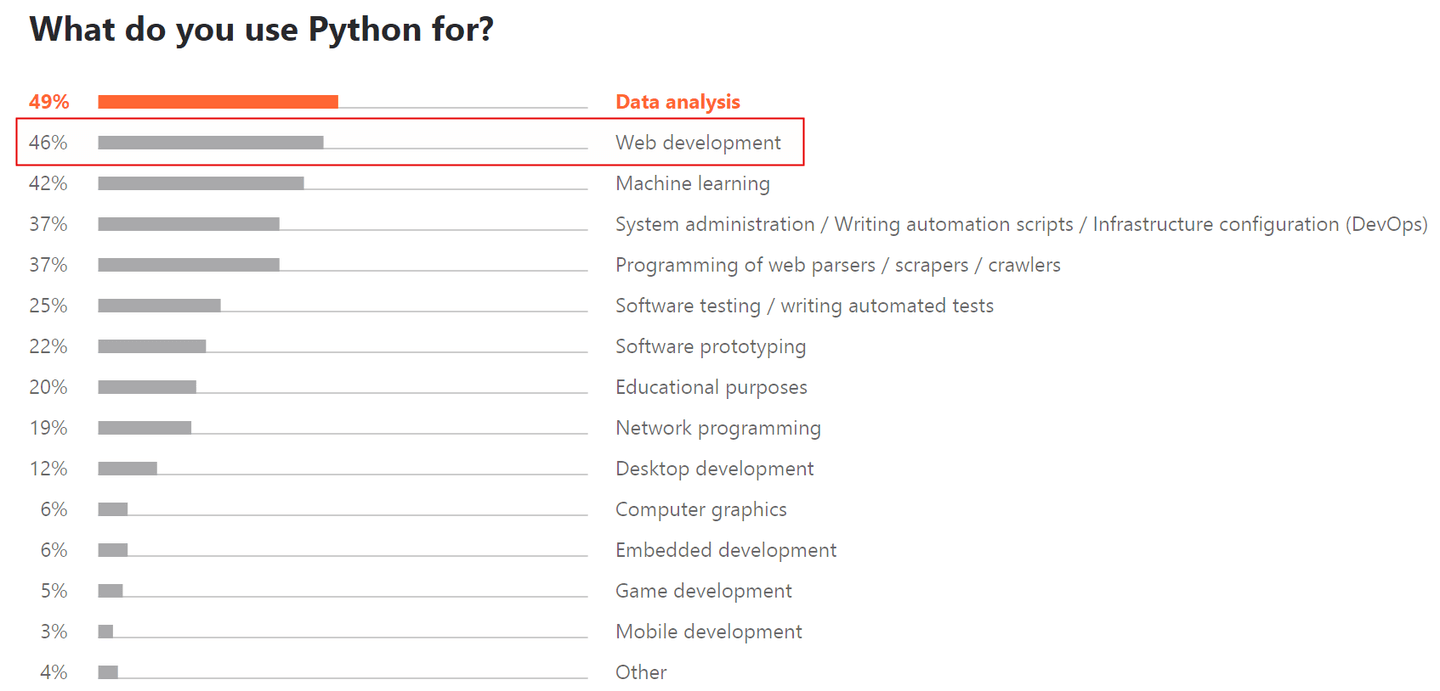
Task: Click the grey Web development bar
Action: (210, 142)
